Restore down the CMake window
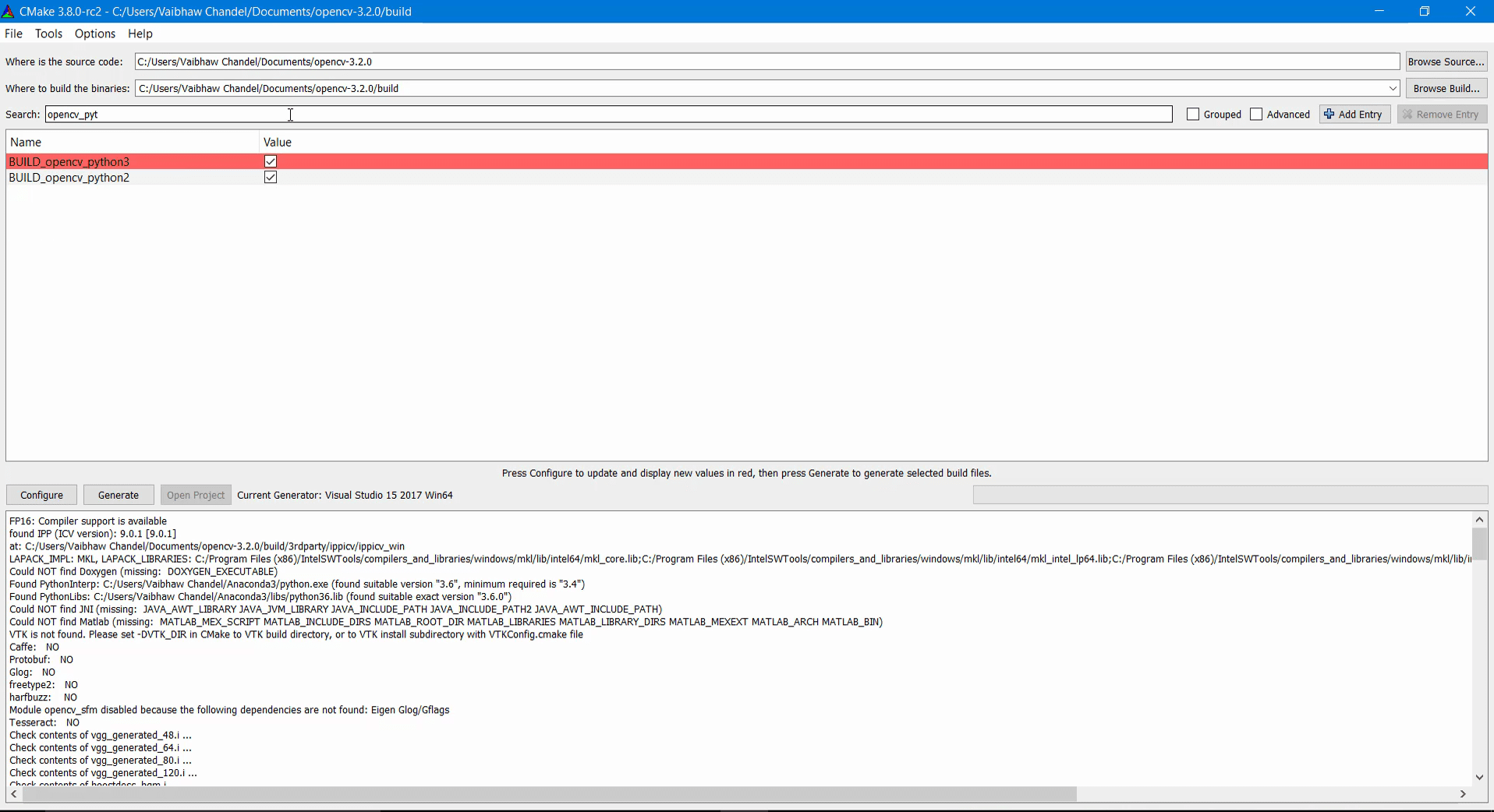The image size is (1494, 812). click(1425, 11)
